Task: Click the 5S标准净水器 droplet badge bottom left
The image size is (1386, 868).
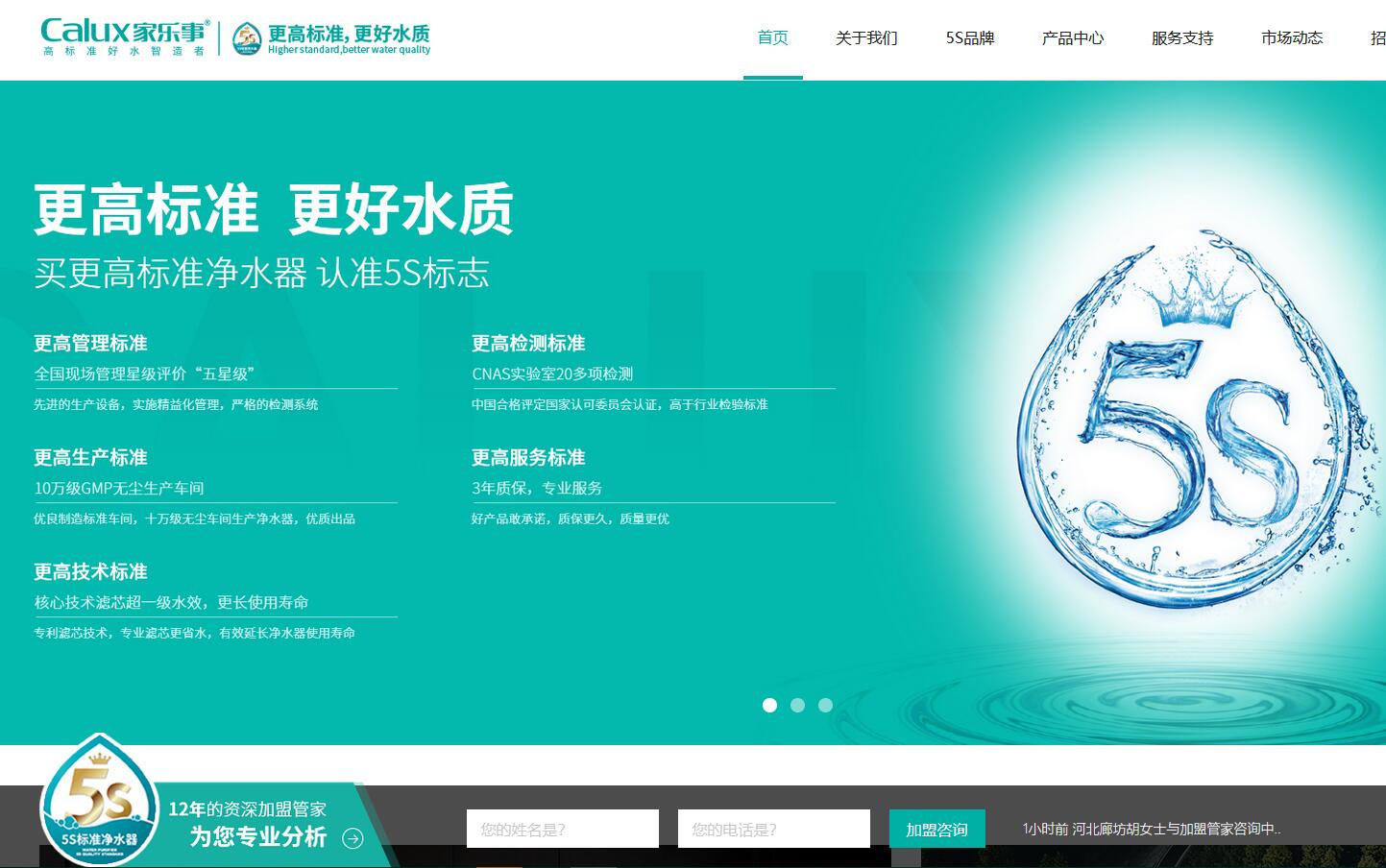Action: pos(99,811)
